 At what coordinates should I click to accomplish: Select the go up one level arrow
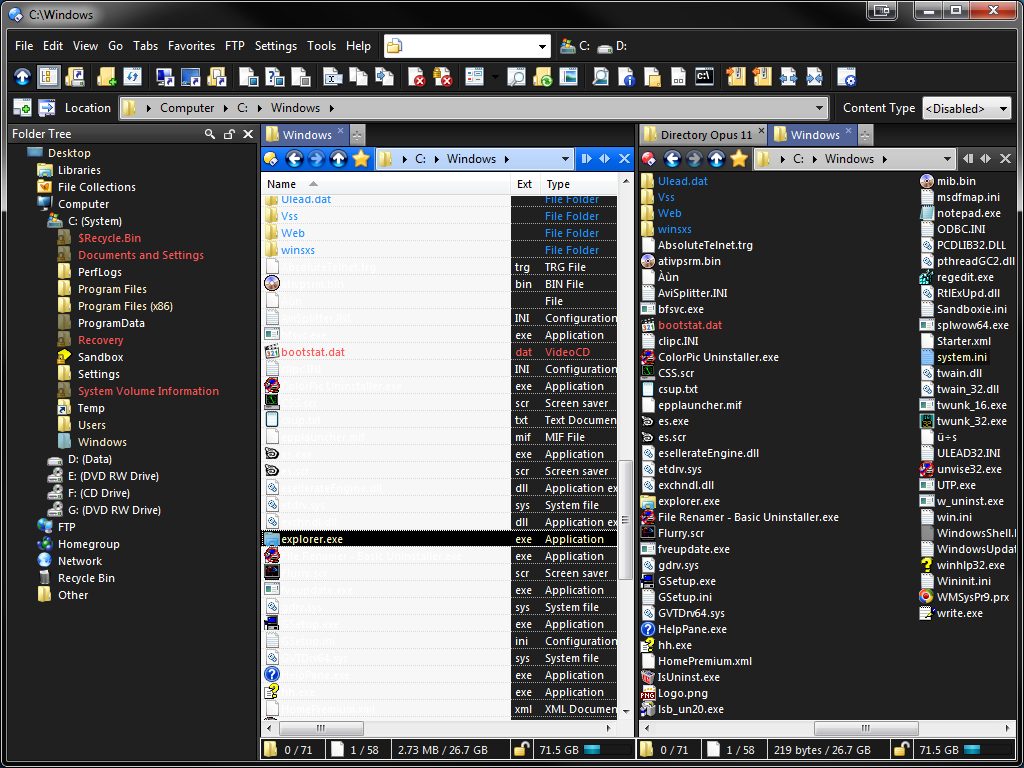21,77
